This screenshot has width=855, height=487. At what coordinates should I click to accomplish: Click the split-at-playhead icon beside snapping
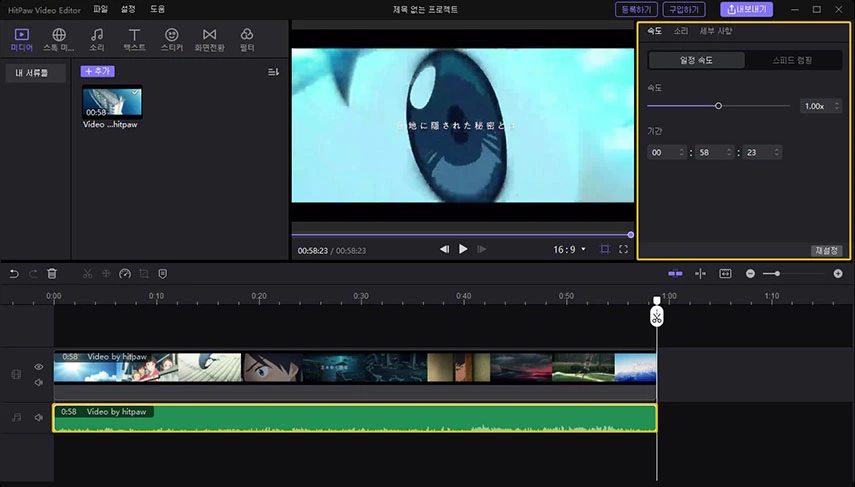pos(701,274)
